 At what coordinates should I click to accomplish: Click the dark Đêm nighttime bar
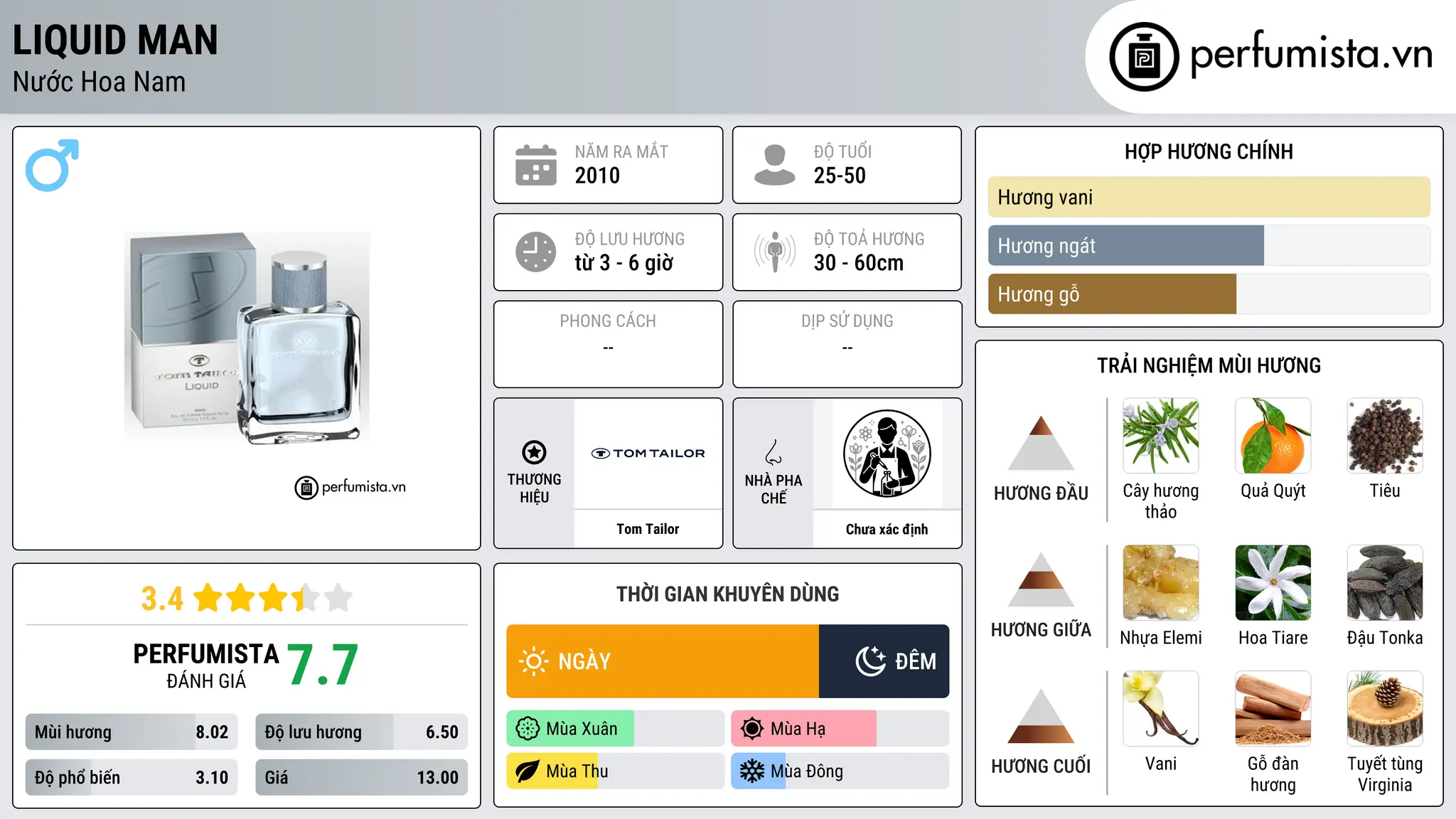884,661
